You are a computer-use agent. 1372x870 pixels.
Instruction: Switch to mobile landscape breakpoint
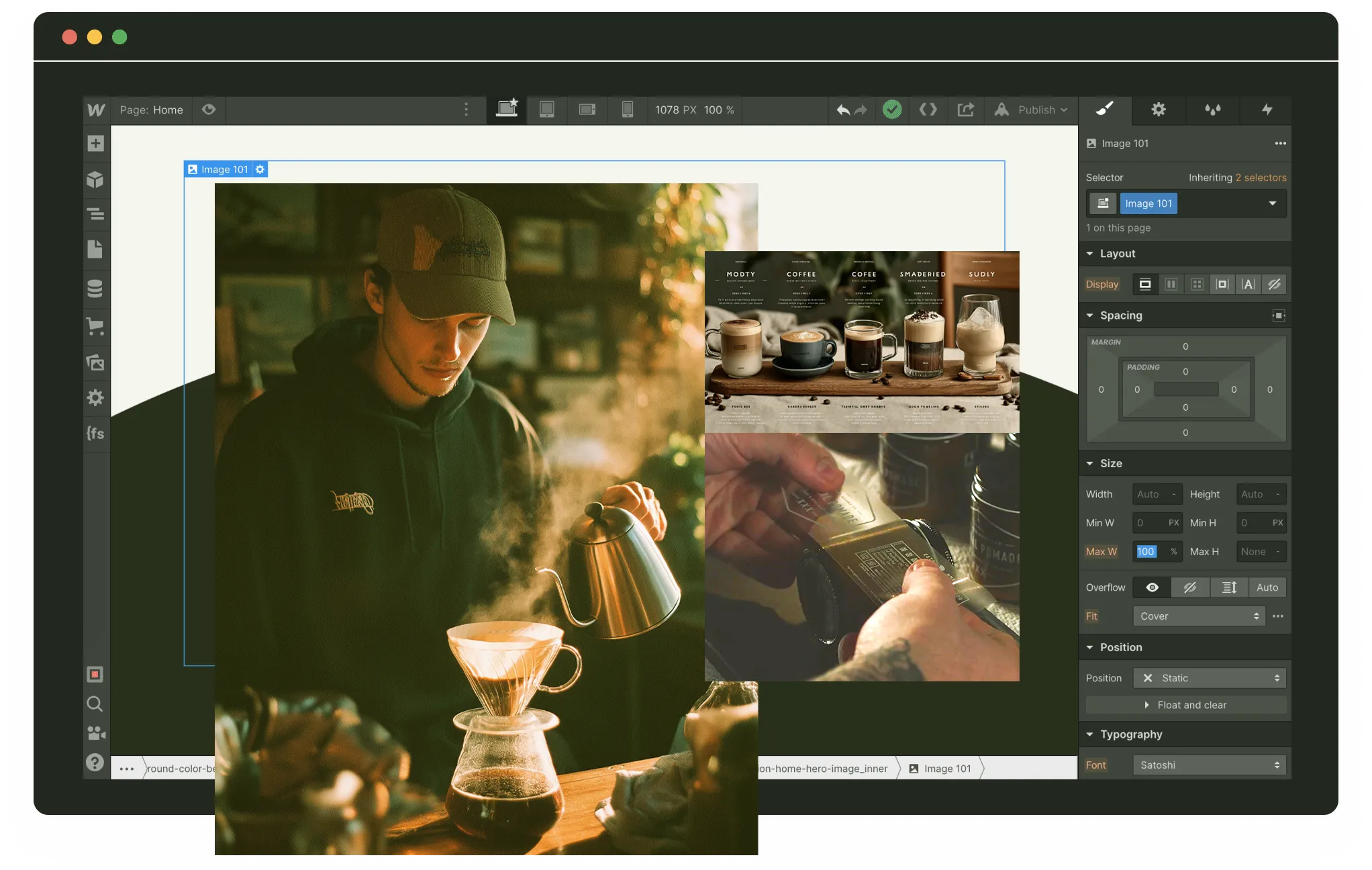(587, 109)
